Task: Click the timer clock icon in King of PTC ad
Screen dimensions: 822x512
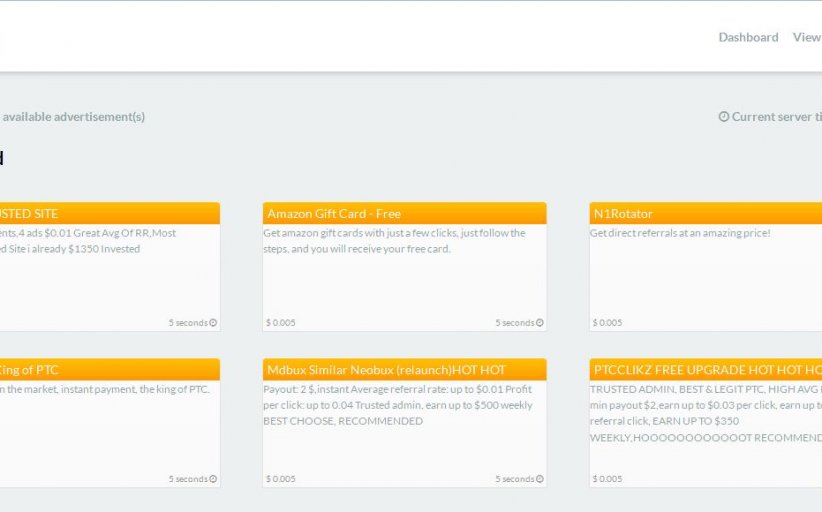Action: 213,479
